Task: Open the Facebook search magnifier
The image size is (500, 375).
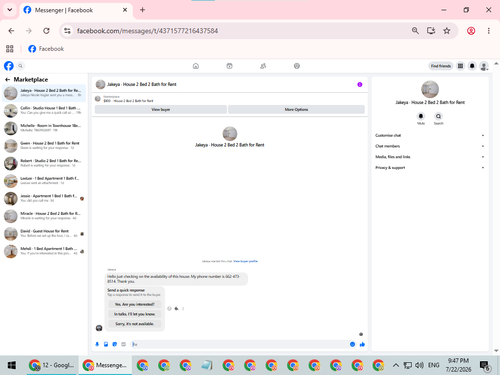Action: (20, 66)
